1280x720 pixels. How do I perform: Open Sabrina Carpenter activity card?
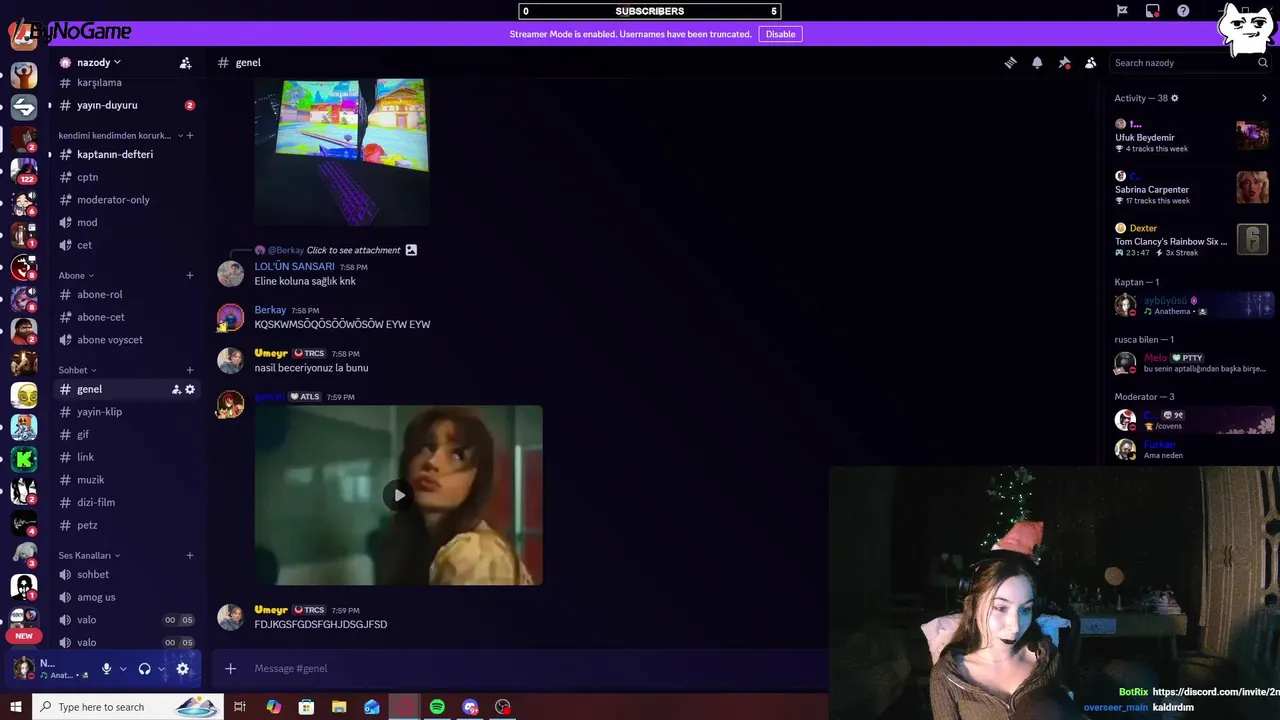[x=1192, y=187]
